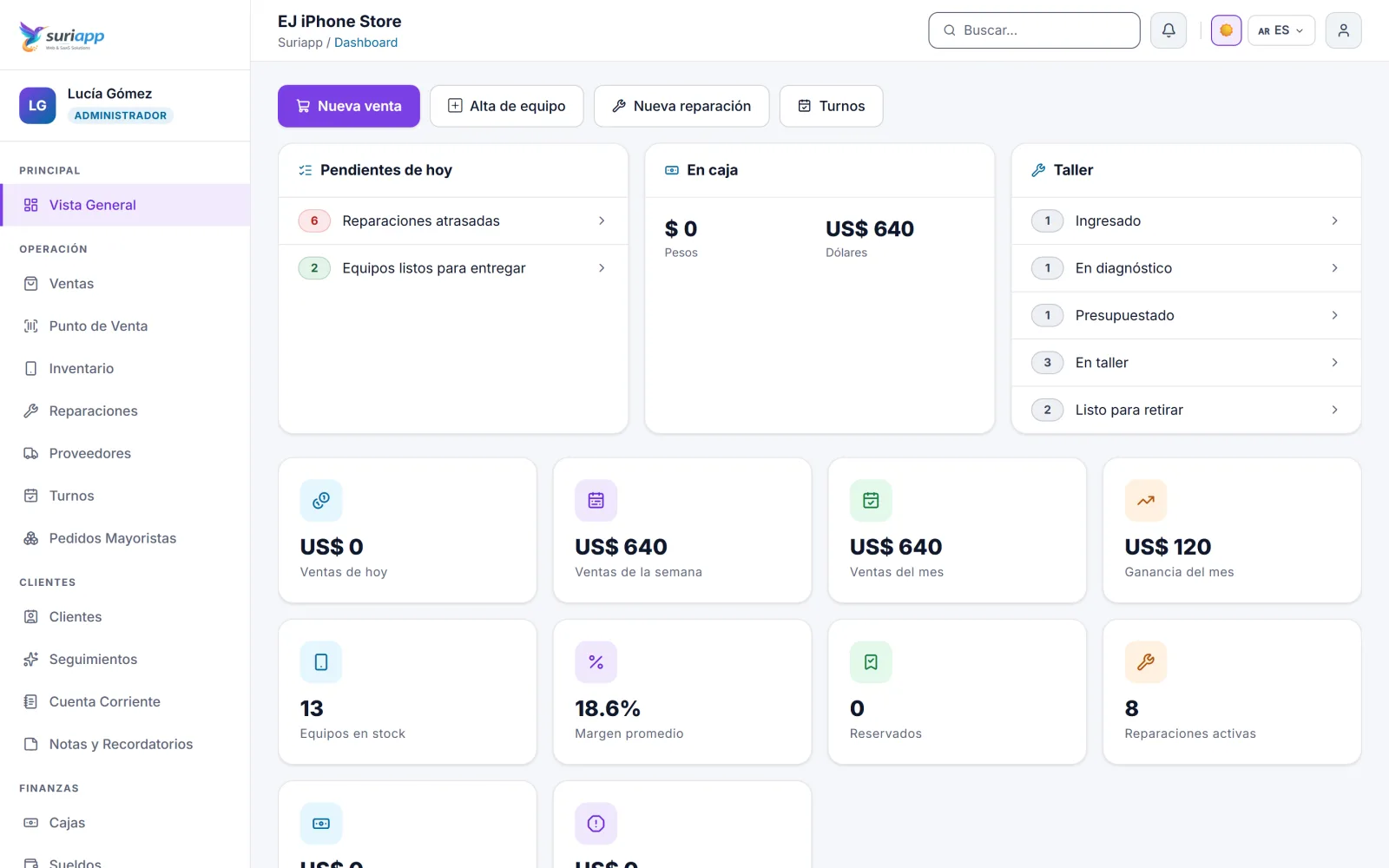This screenshot has width=1389, height=868.
Task: Open Ventas sidebar item
Action: coord(125,284)
